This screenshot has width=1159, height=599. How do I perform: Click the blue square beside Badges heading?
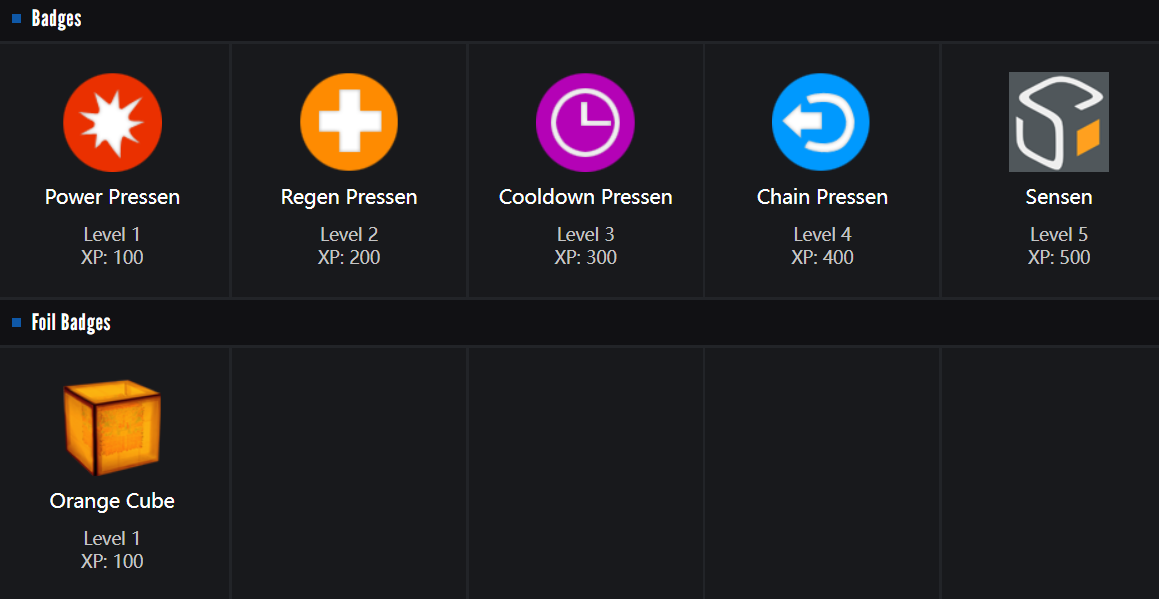coord(16,19)
